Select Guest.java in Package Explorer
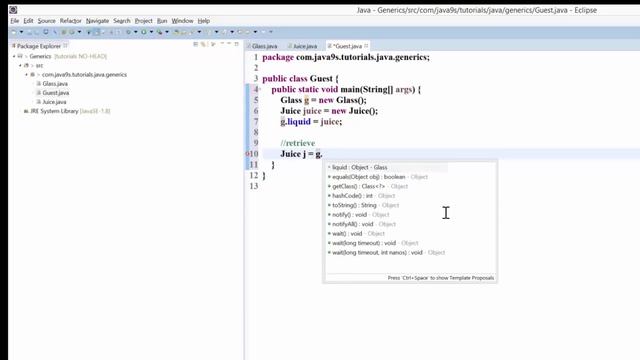Screen dimensions: 640x360 pyautogui.click(x=56, y=93)
